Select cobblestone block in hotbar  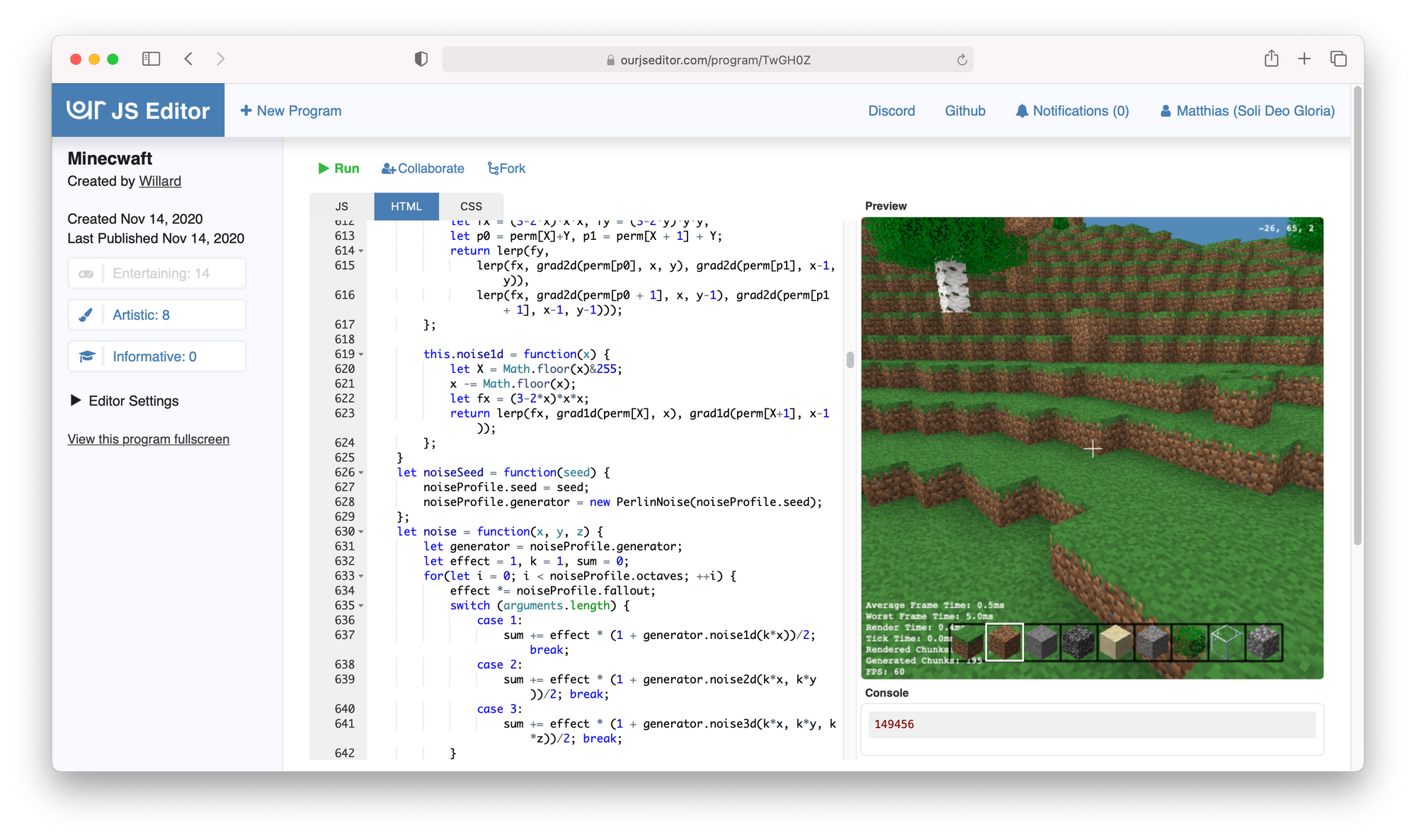pyautogui.click(x=1264, y=643)
